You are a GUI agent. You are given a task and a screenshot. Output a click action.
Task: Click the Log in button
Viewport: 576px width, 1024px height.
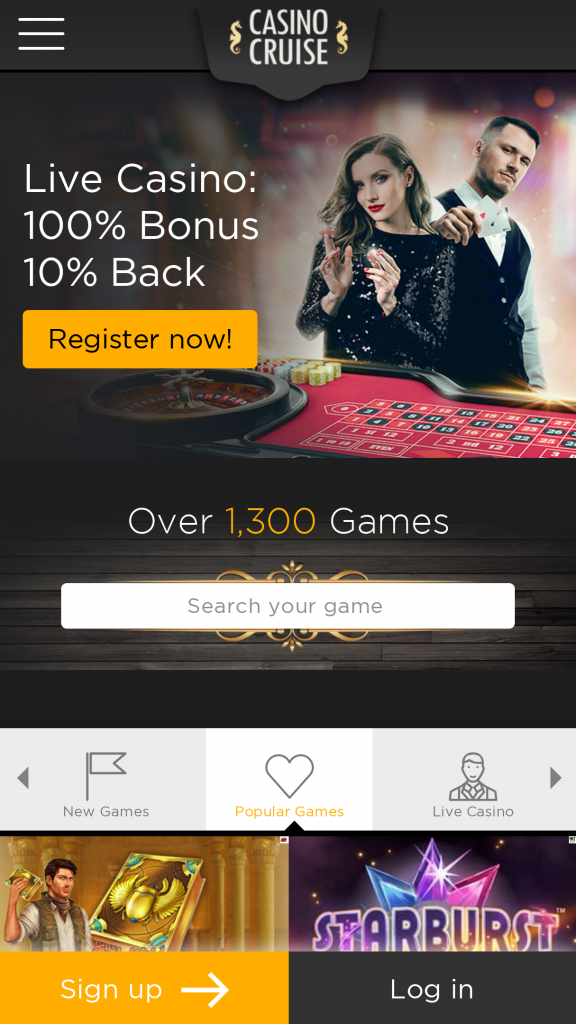tap(432, 988)
